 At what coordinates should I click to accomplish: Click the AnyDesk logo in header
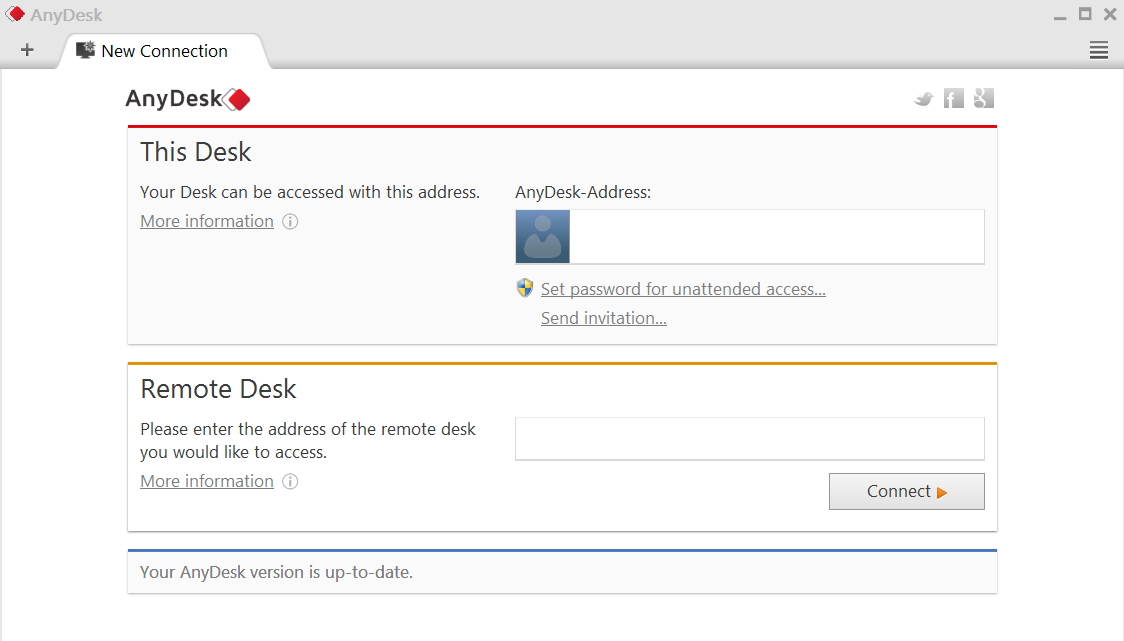click(x=188, y=99)
